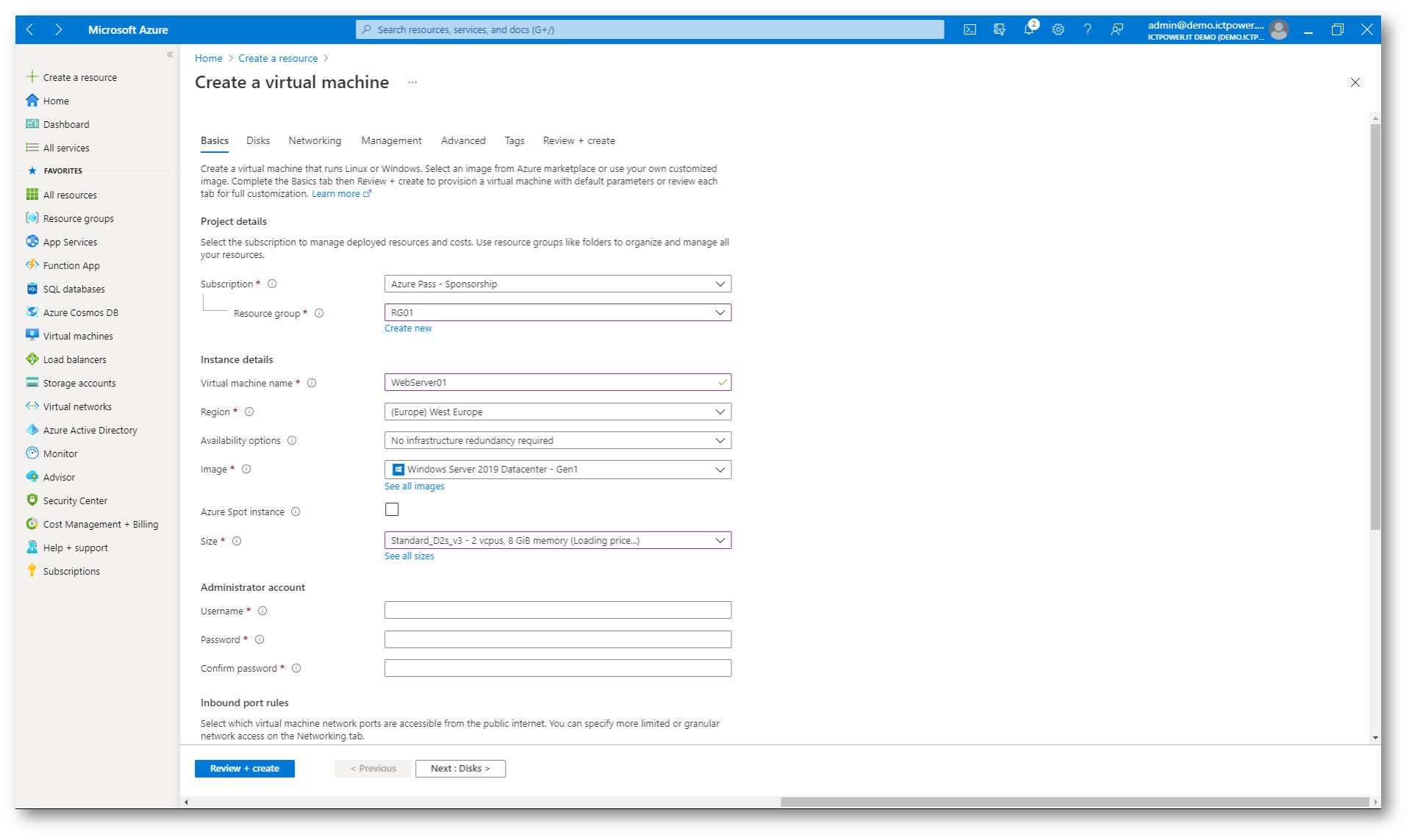Enable the Azure Spot instance checkbox
1412x840 pixels.
click(x=392, y=509)
